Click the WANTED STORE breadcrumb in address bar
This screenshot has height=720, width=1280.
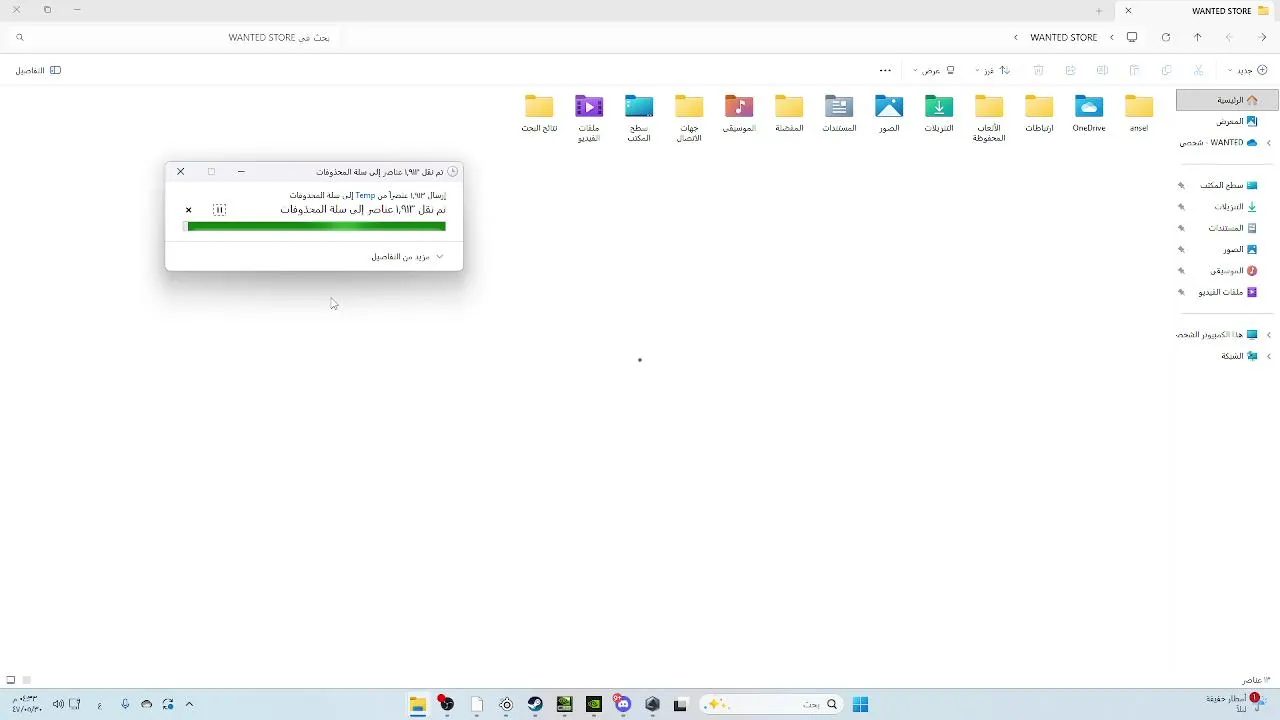1064,37
